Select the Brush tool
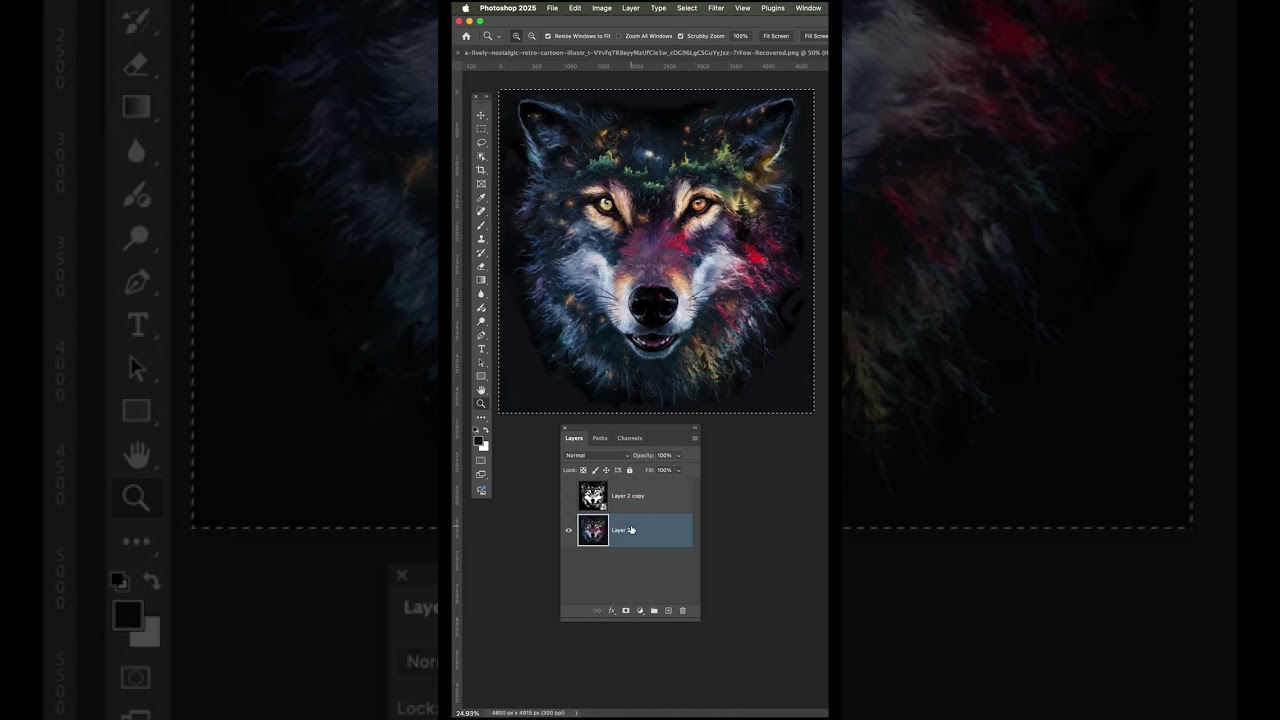 tap(481, 225)
